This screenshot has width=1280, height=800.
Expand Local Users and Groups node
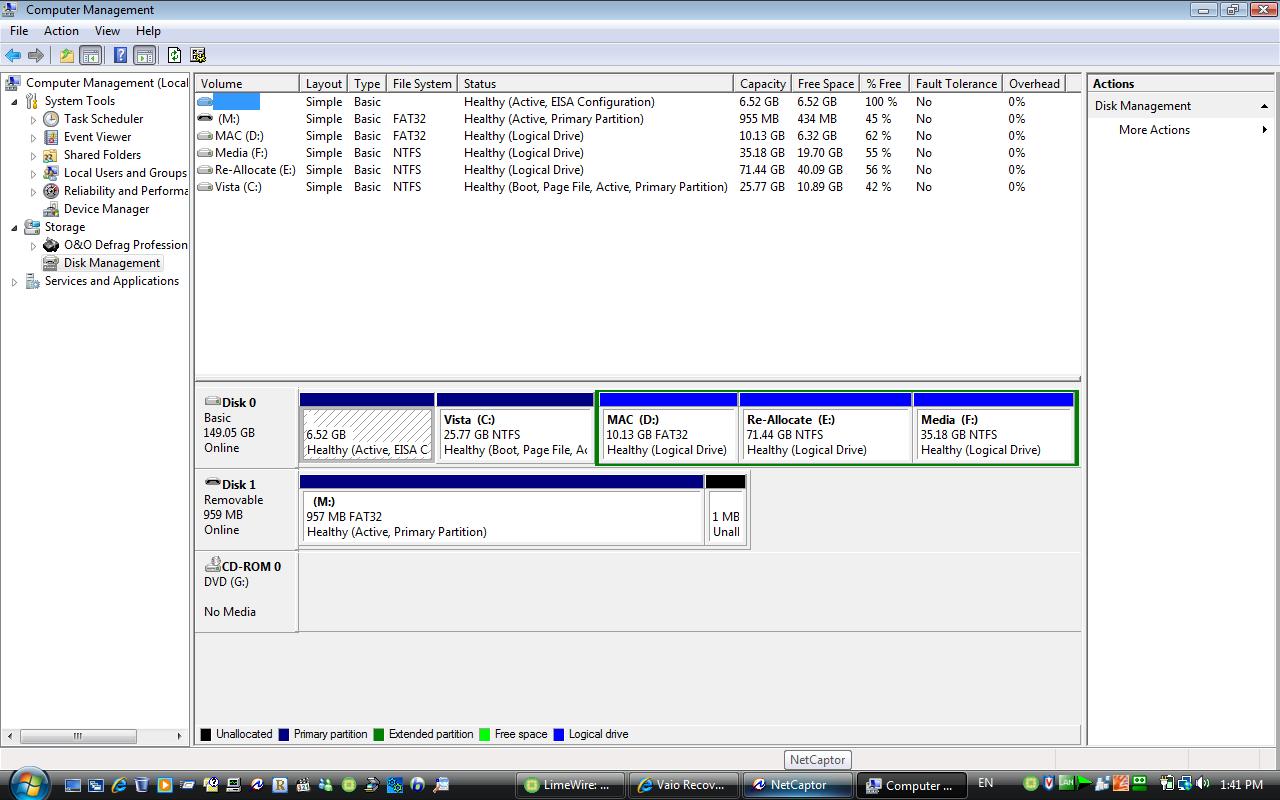click(33, 174)
